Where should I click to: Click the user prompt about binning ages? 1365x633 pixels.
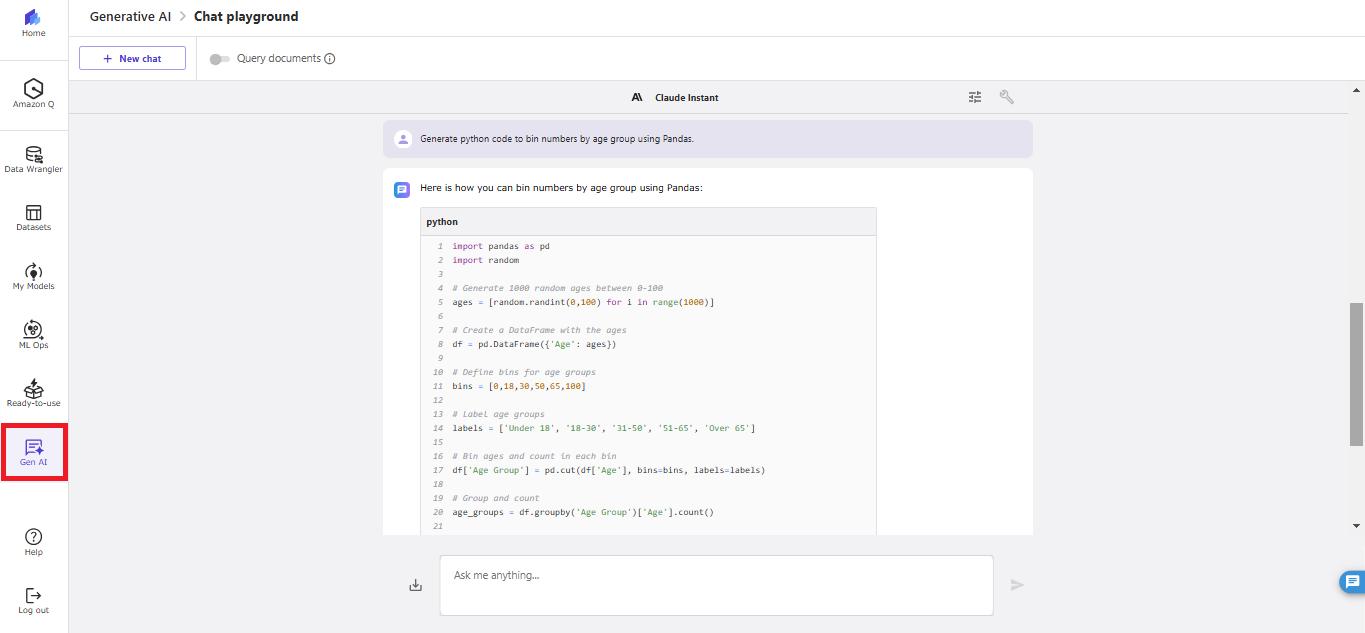coord(557,139)
